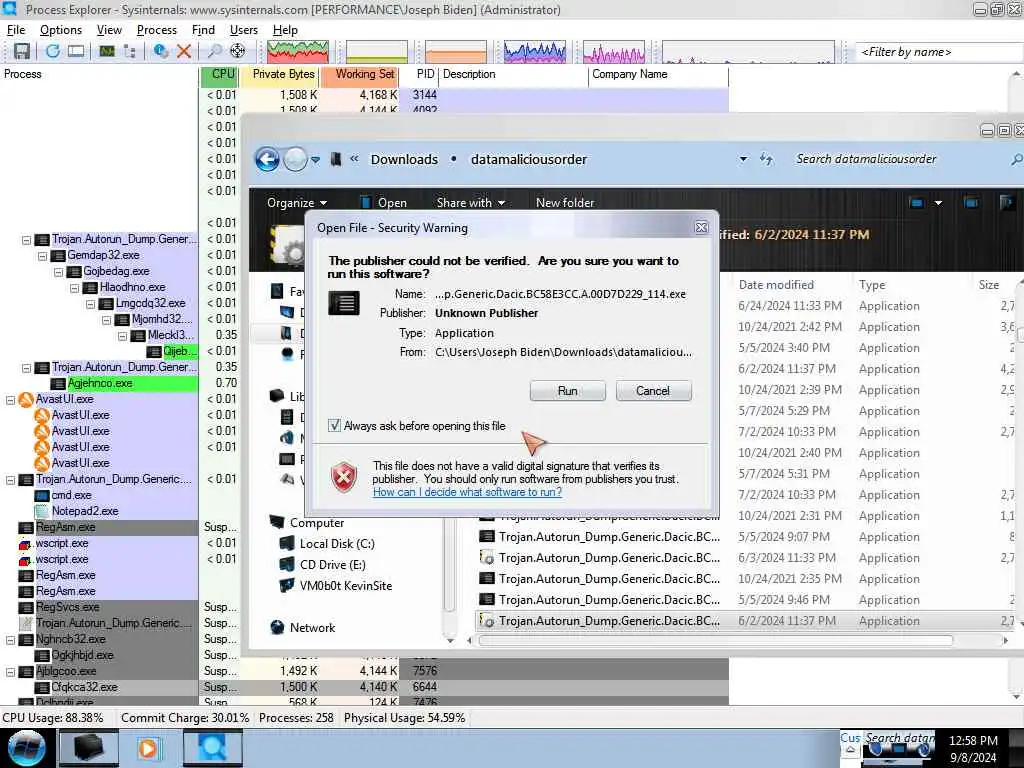Click the Explorer Forward arrow button

pos(295,159)
